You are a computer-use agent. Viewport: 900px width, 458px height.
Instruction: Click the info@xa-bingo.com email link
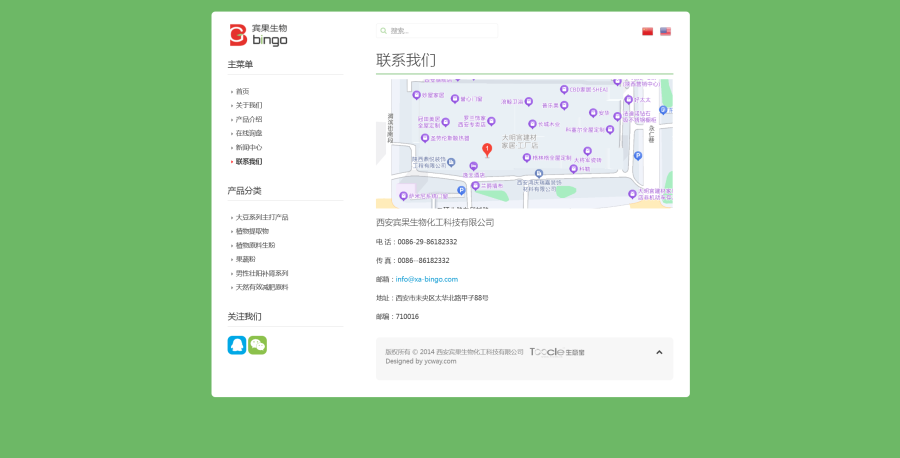pos(426,280)
